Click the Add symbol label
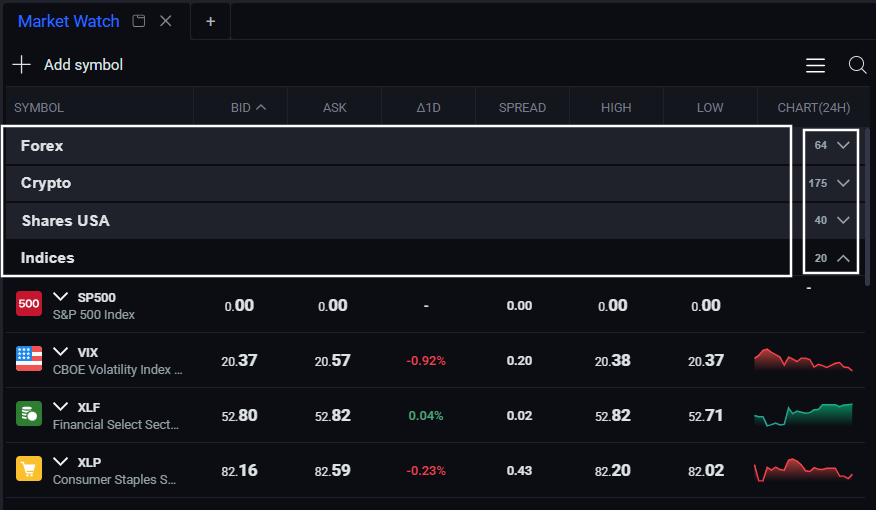This screenshot has height=510, width=876. [83, 65]
